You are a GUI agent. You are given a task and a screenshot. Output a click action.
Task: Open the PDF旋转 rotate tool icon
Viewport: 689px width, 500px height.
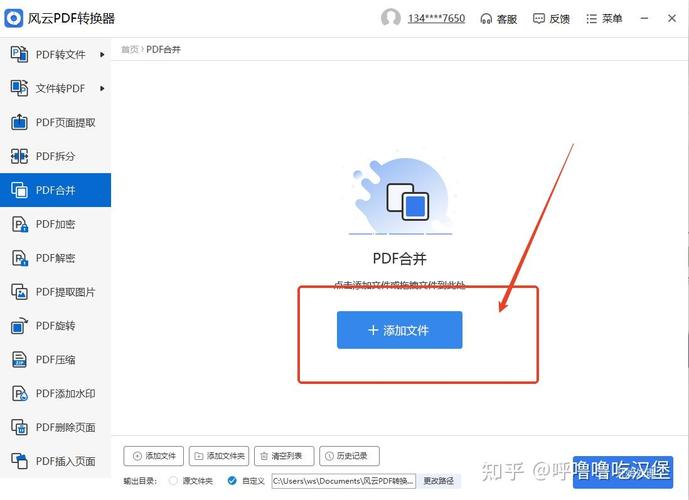(x=19, y=326)
